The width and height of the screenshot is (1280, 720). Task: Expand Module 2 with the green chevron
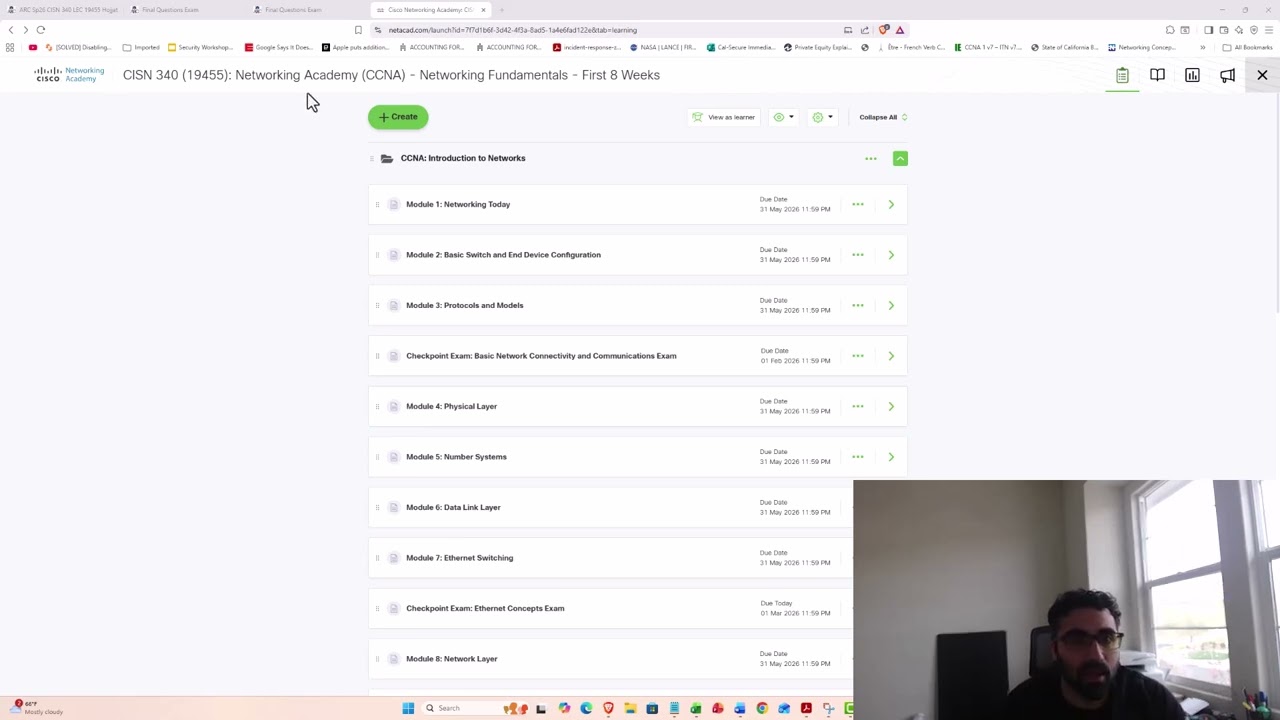[891, 255]
